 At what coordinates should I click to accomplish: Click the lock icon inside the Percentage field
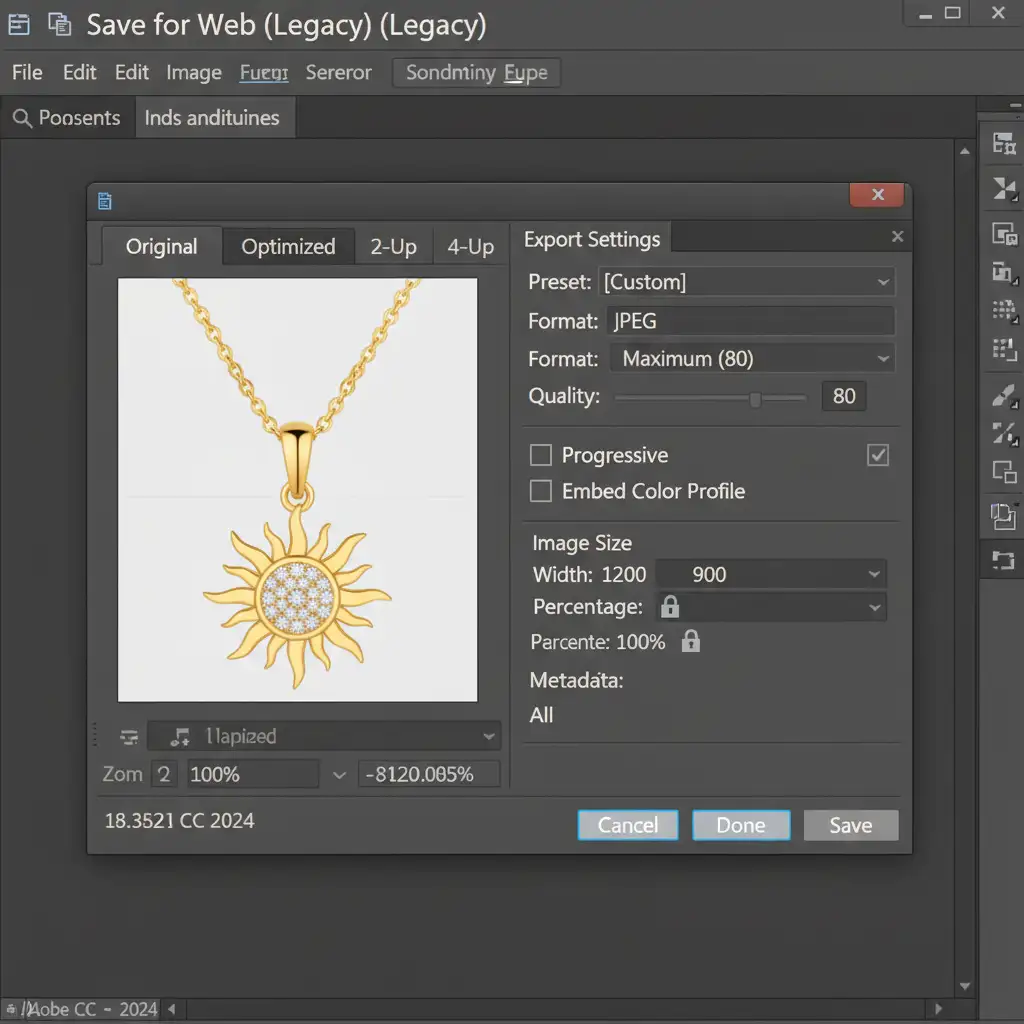[x=670, y=606]
